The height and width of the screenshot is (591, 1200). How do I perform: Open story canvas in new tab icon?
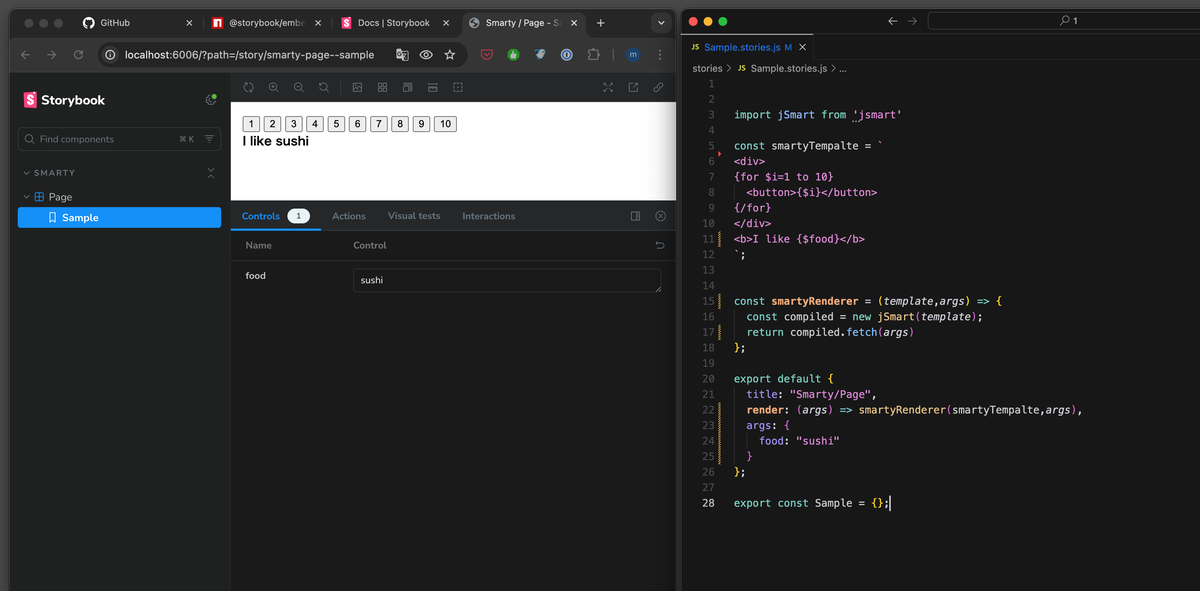point(633,88)
